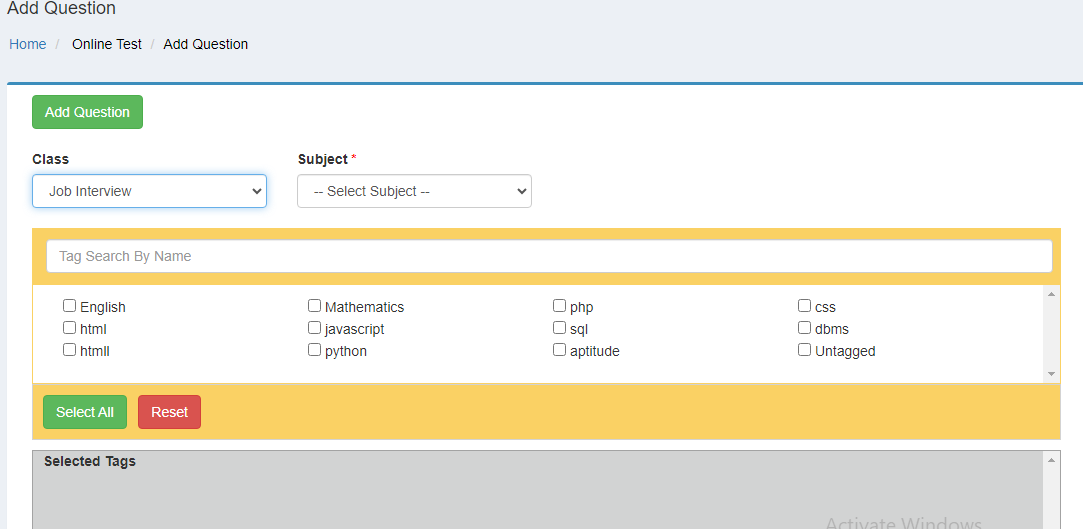
Task: Toggle the sql tag checkbox
Action: (x=560, y=328)
